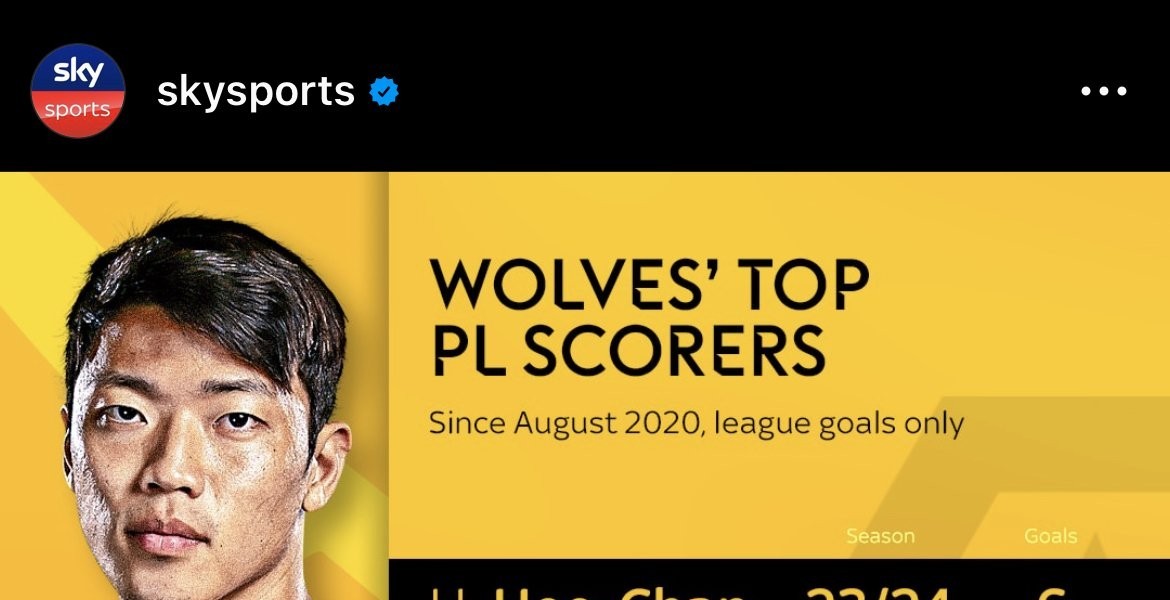
Task: Click the word TOP in headline
Action: [x=810, y=284]
